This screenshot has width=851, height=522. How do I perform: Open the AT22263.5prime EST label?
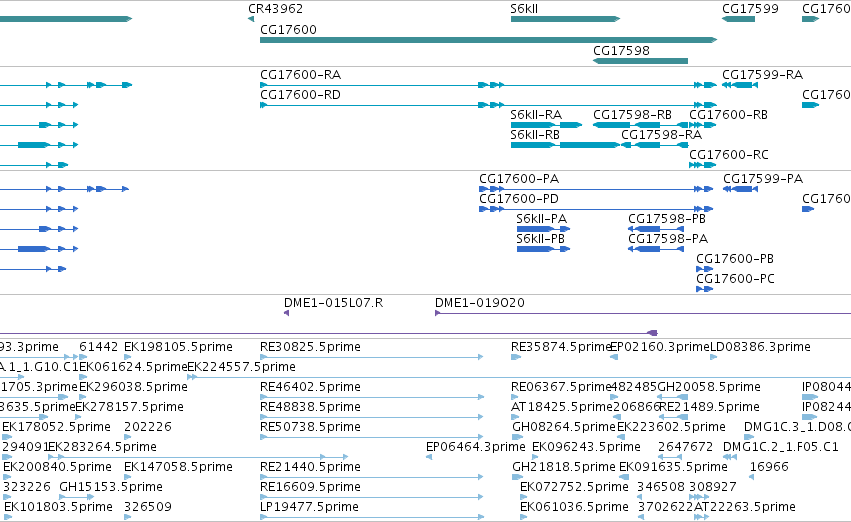coord(745,507)
